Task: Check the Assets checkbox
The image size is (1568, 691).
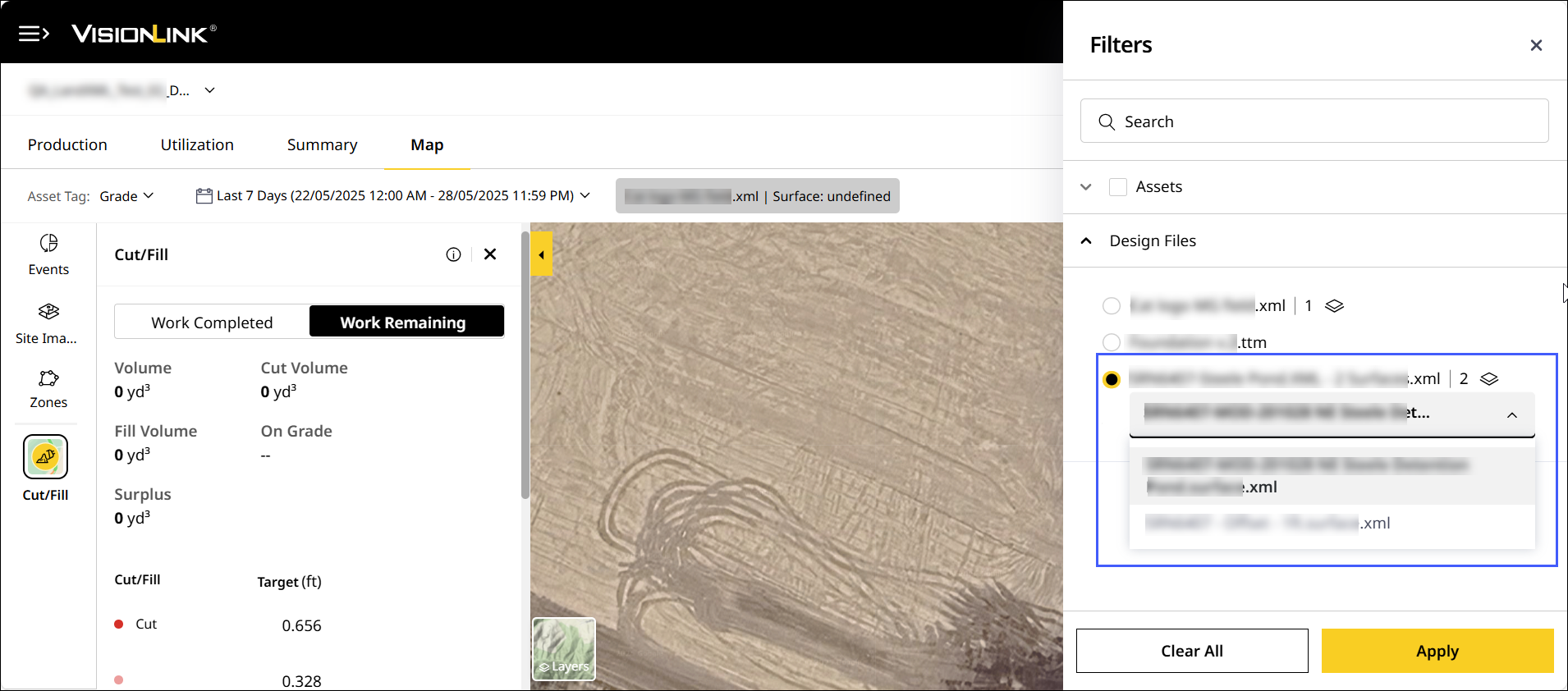Action: [1117, 187]
